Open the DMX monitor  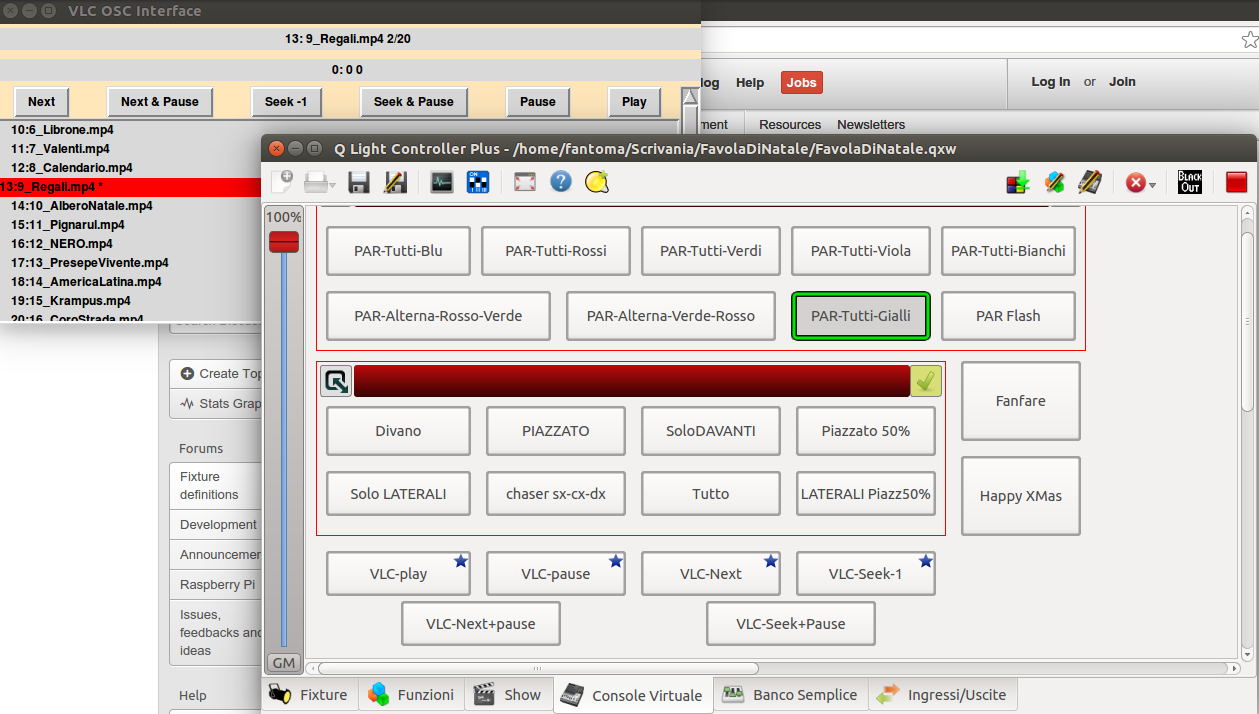(x=442, y=182)
